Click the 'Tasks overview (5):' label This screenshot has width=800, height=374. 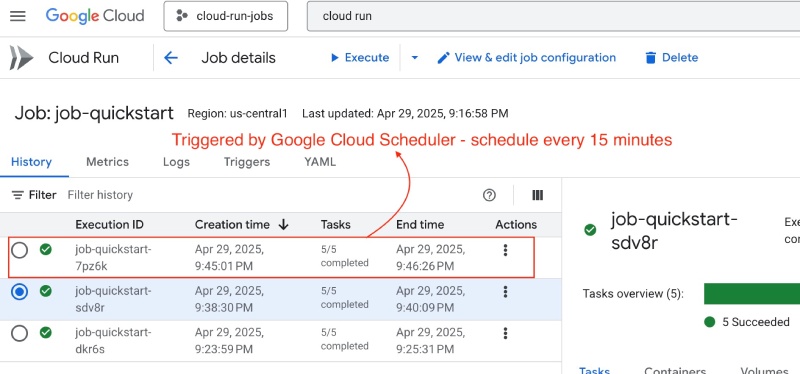[633, 294]
